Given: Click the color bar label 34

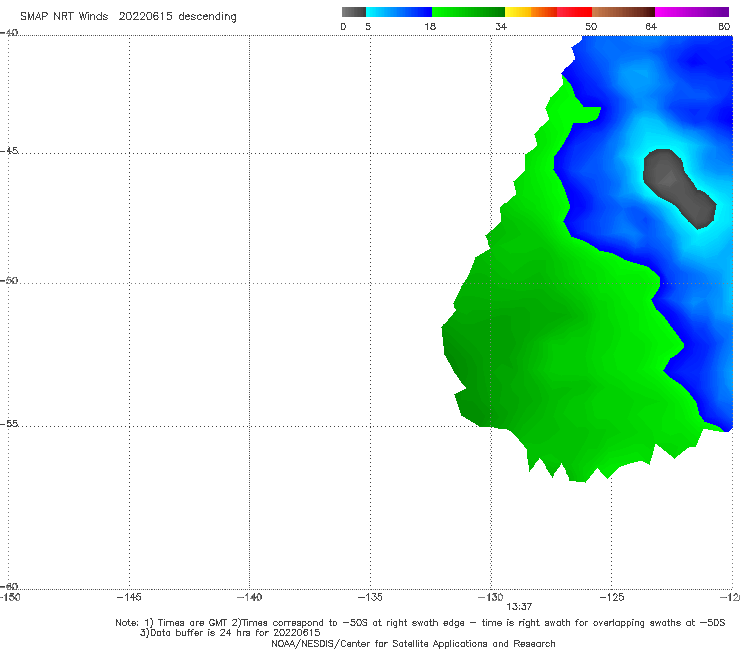Looking at the screenshot, I should point(501,27).
